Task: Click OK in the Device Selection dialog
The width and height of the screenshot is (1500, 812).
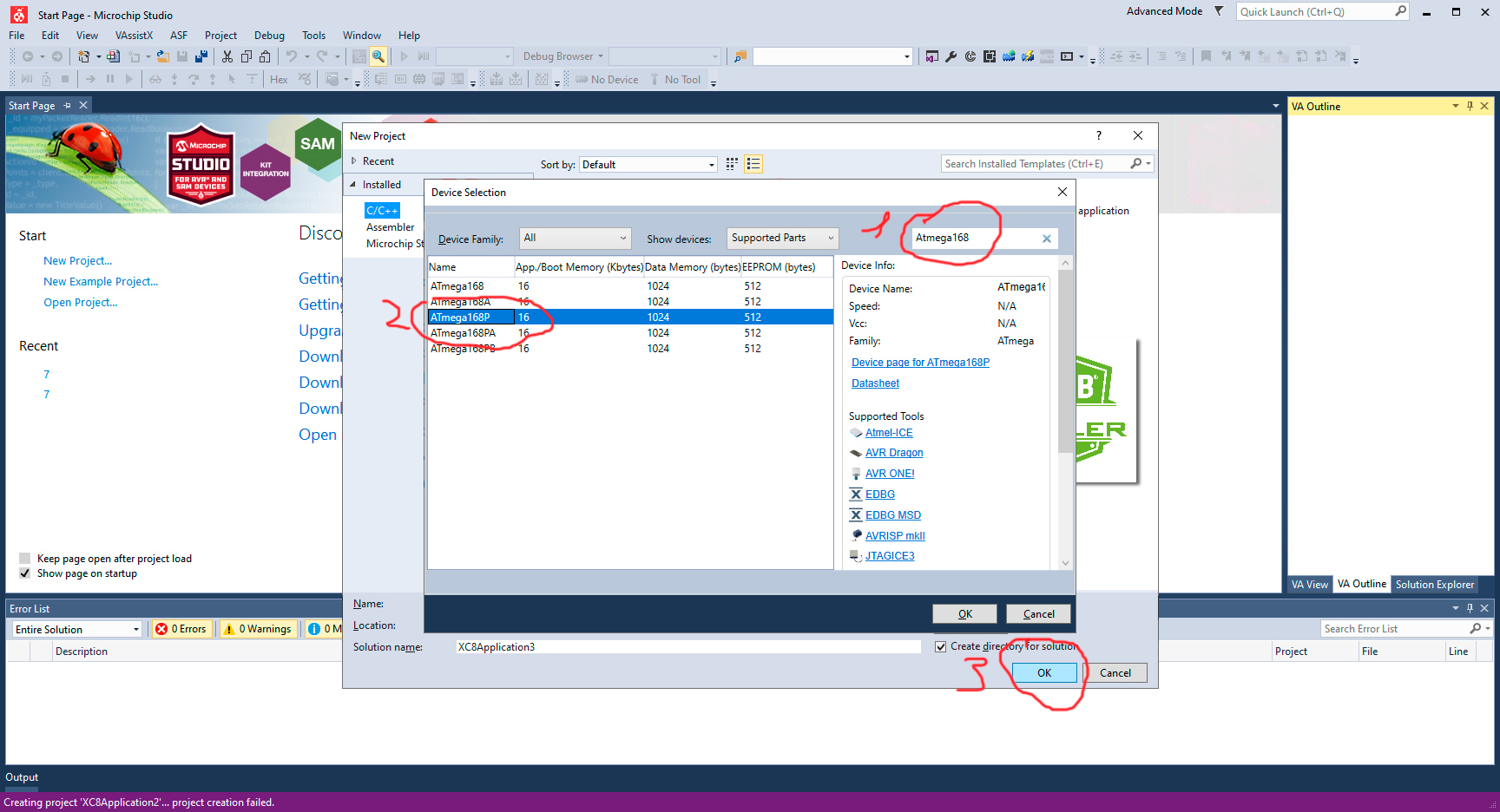Action: tap(964, 613)
